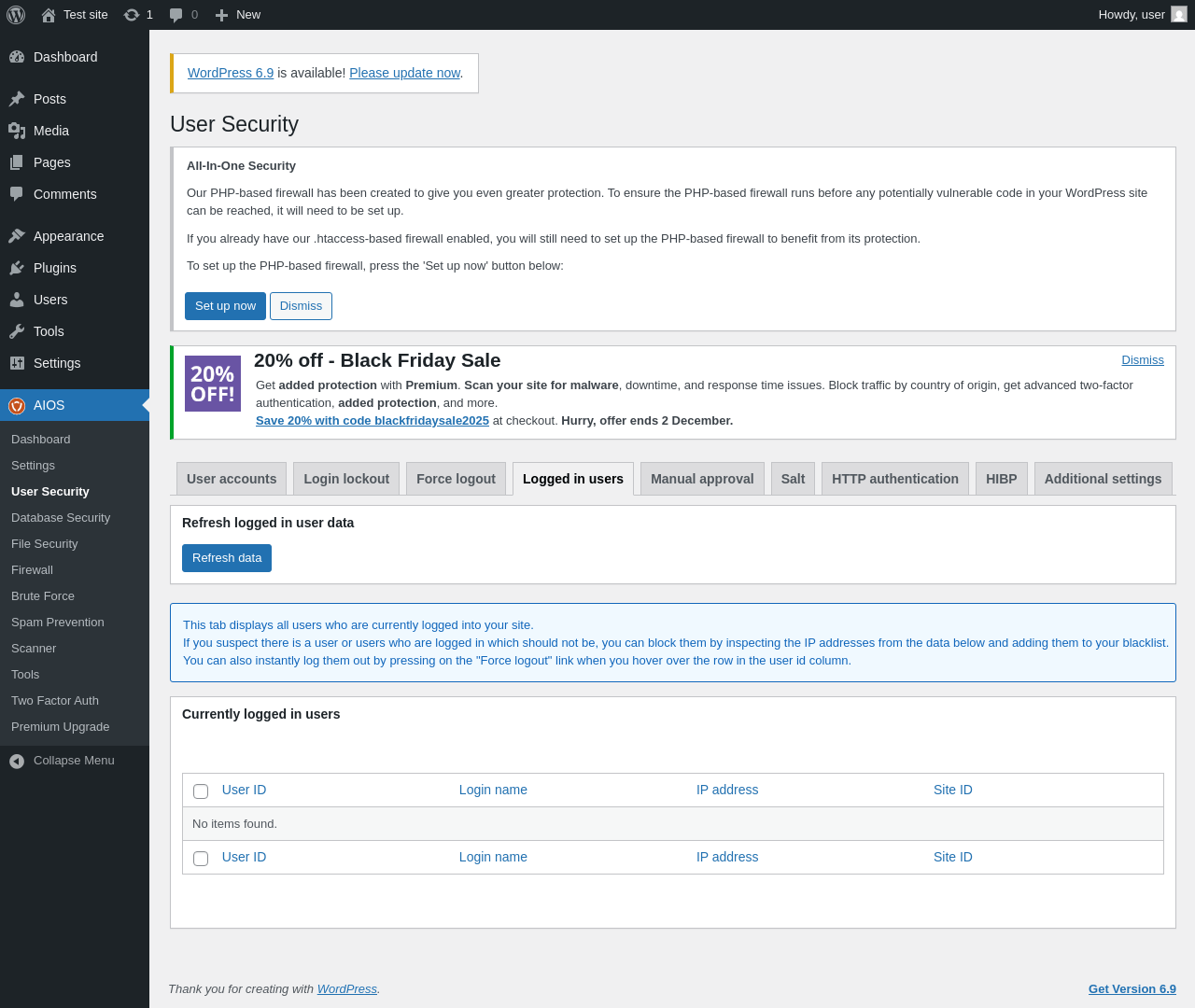Image resolution: width=1195 pixels, height=1008 pixels.
Task: Click the Get Version 6.9 link
Action: (1132, 989)
